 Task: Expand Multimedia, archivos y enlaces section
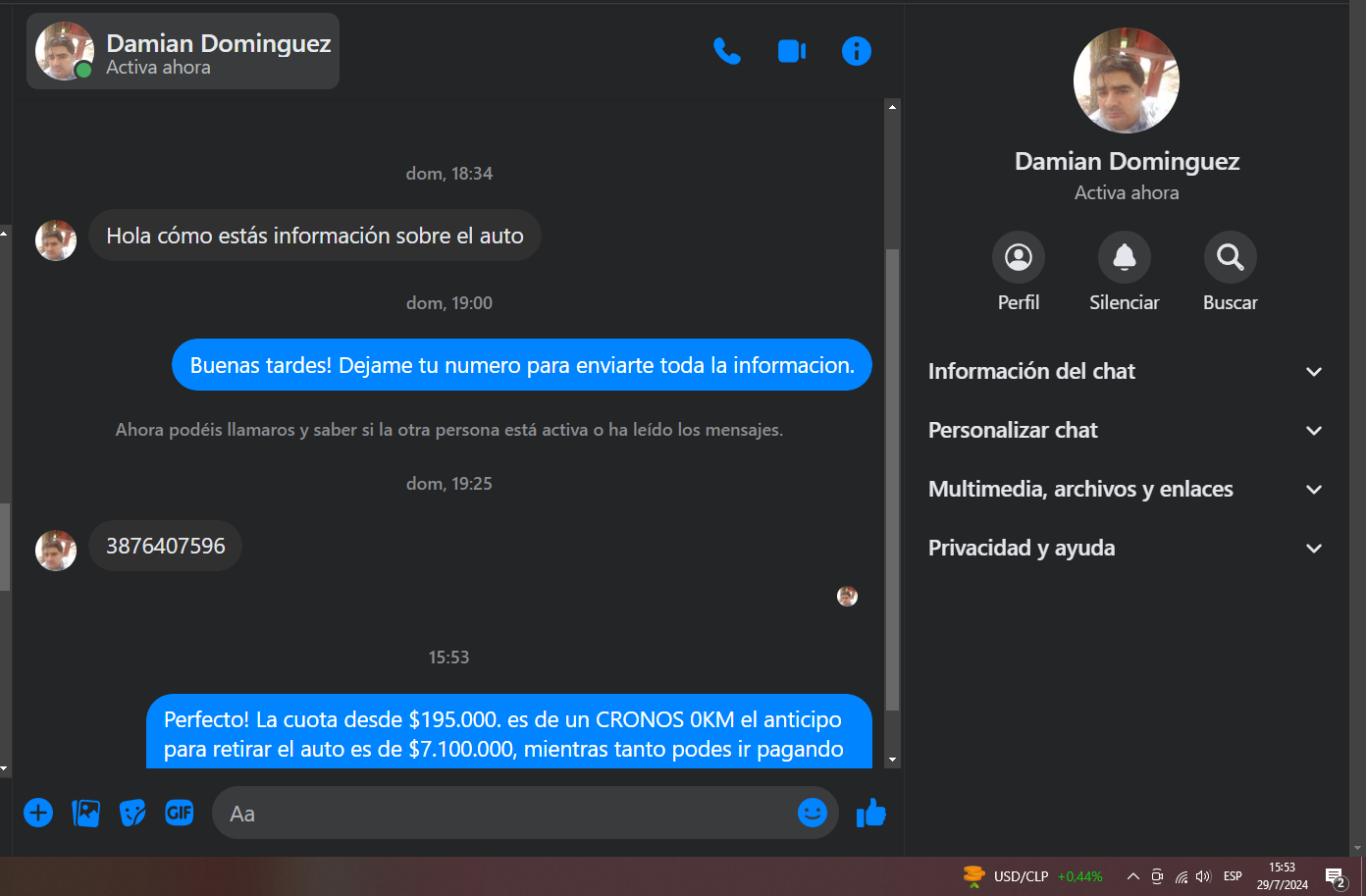pos(1126,489)
